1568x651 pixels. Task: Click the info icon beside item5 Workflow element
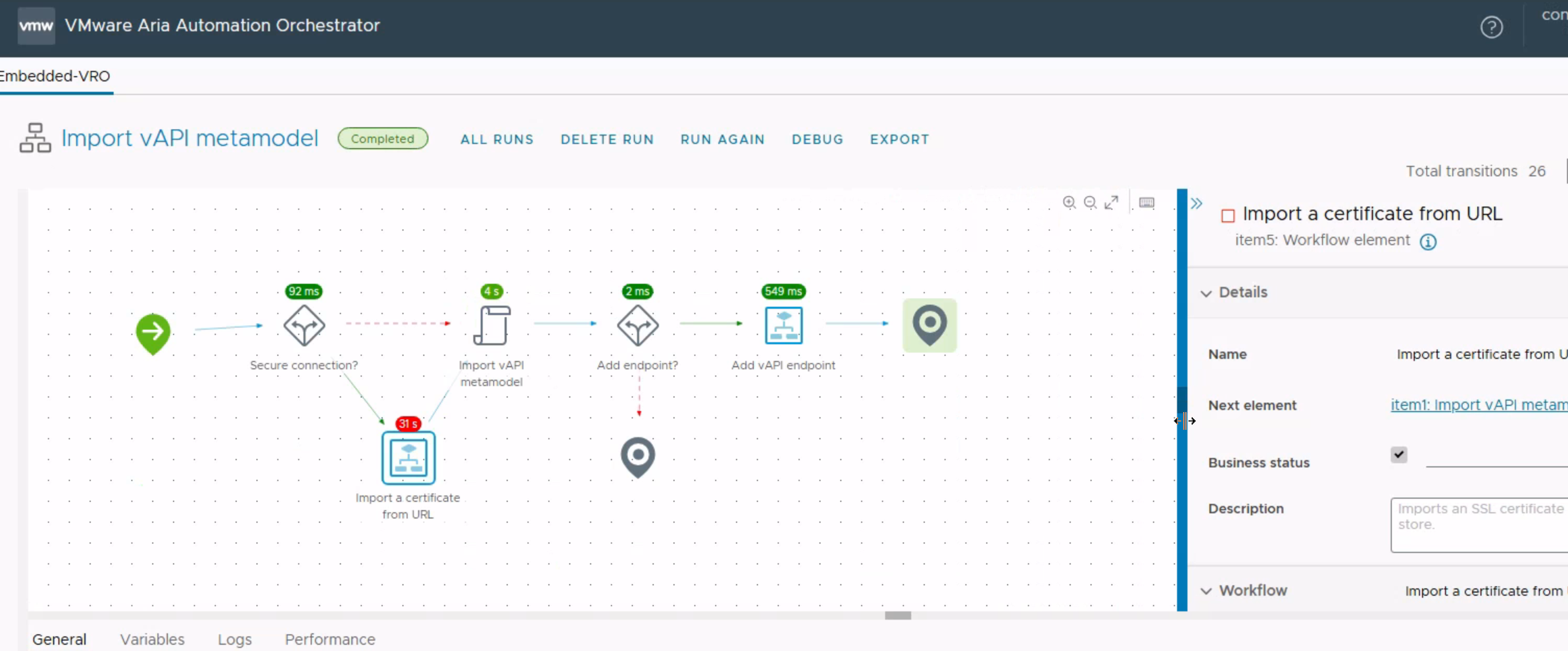(x=1427, y=242)
